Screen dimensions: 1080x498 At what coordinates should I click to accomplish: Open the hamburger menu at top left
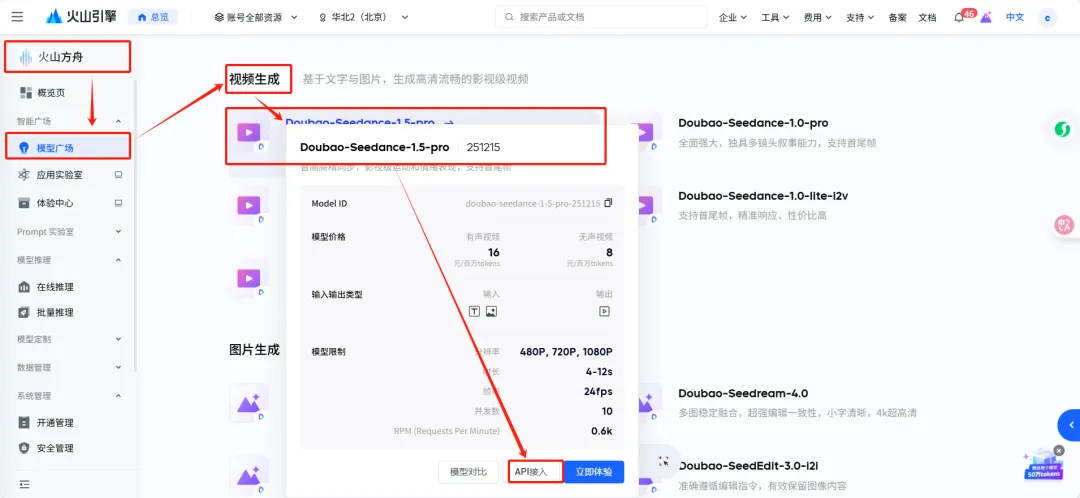[17, 17]
